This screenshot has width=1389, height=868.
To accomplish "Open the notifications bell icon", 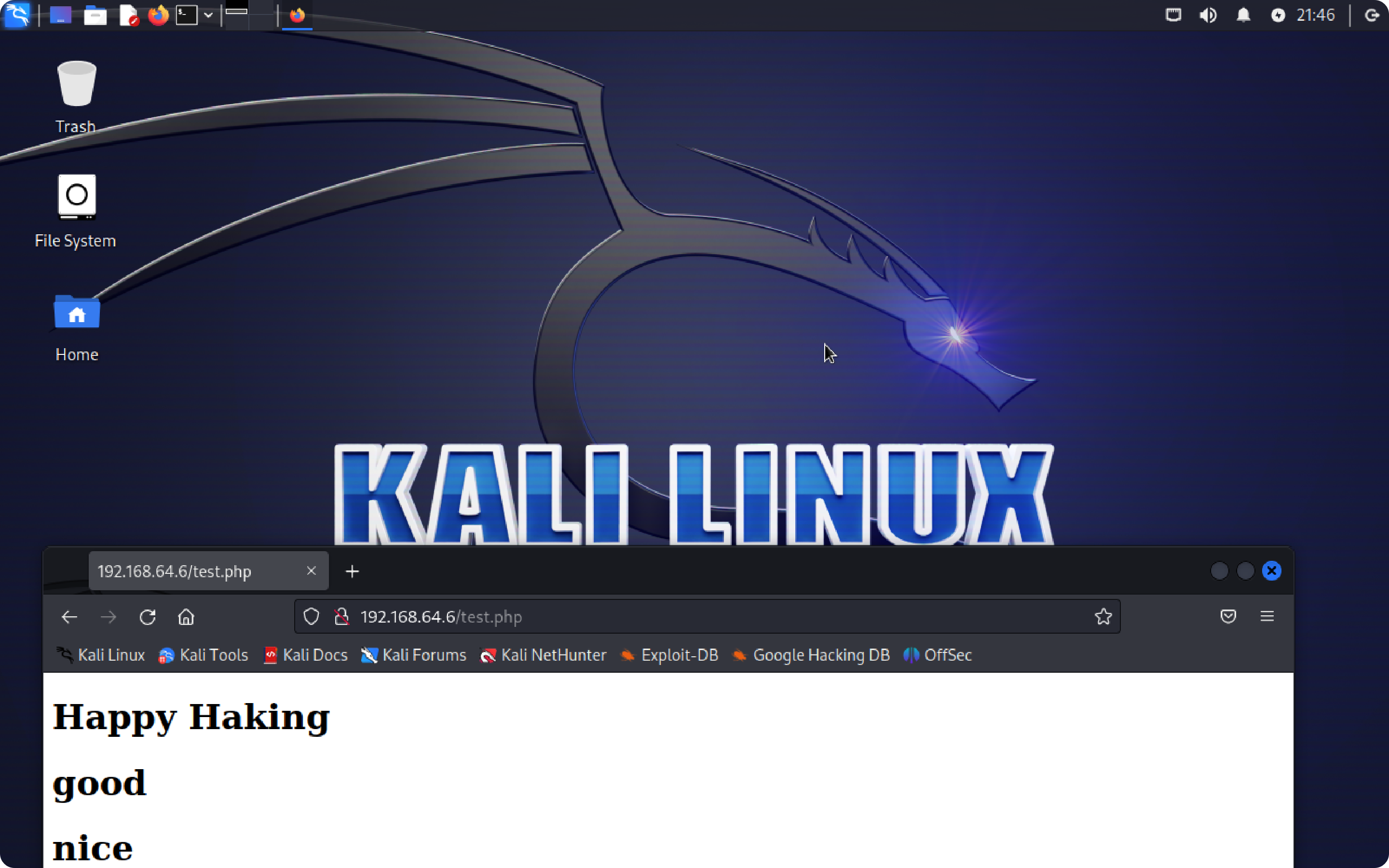I will click(x=1243, y=15).
